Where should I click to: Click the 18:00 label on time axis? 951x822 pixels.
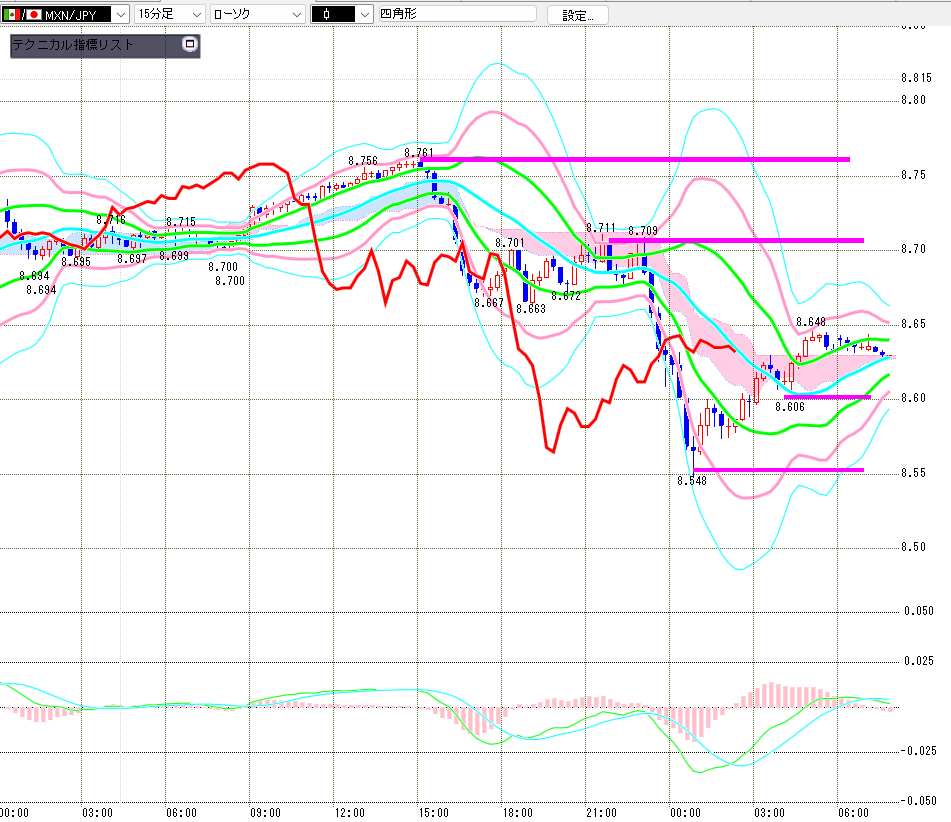(517, 813)
